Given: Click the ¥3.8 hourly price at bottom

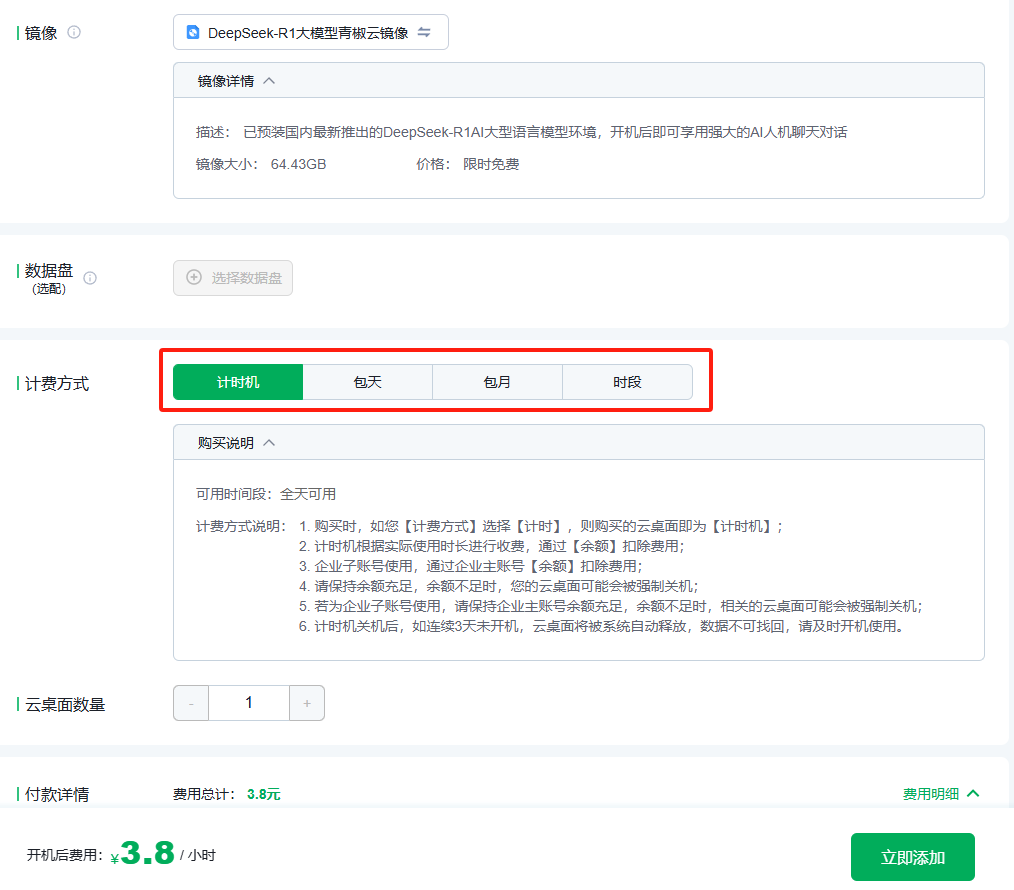Looking at the screenshot, I should click(142, 853).
